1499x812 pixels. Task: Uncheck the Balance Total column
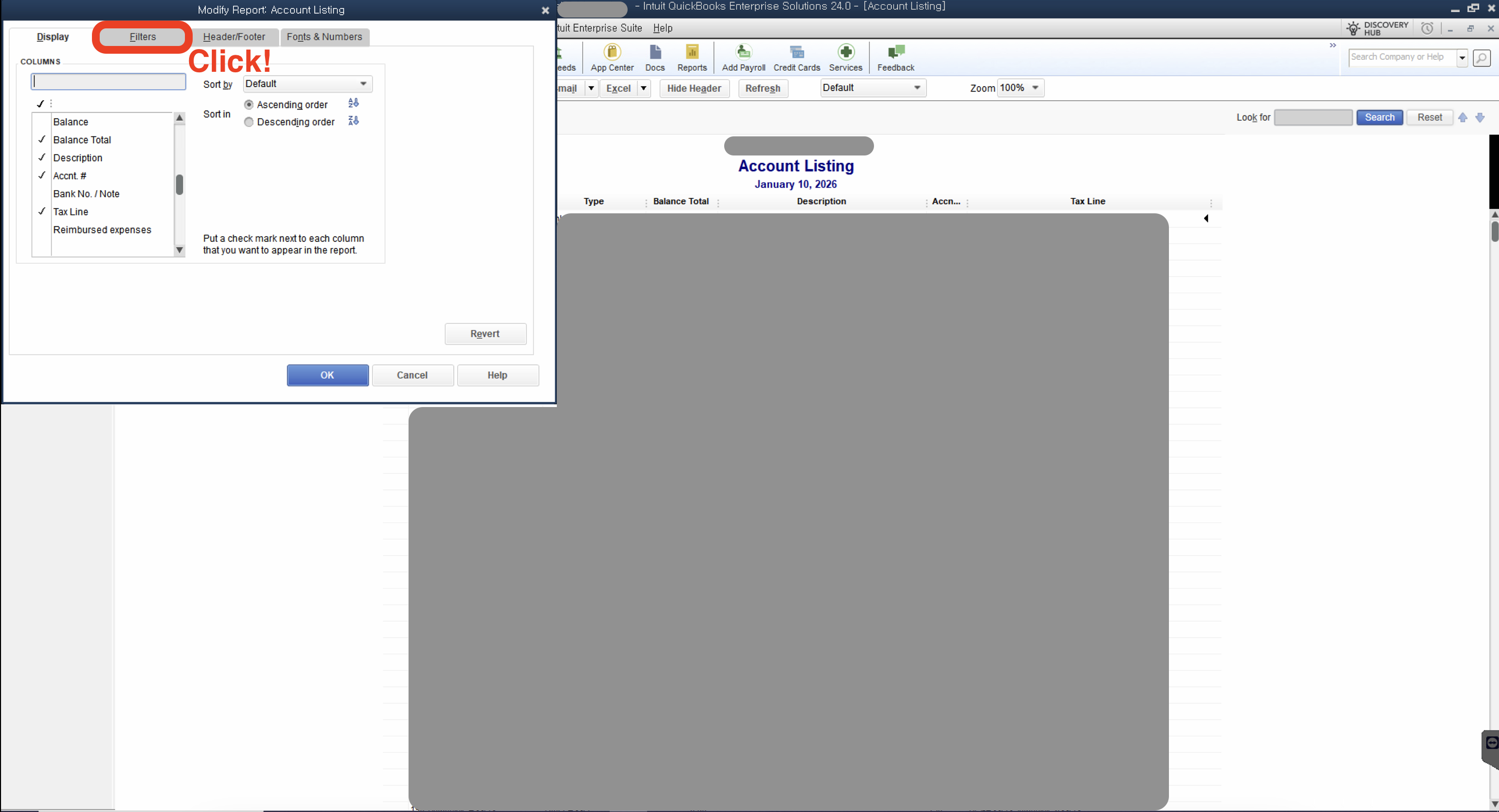(41, 139)
